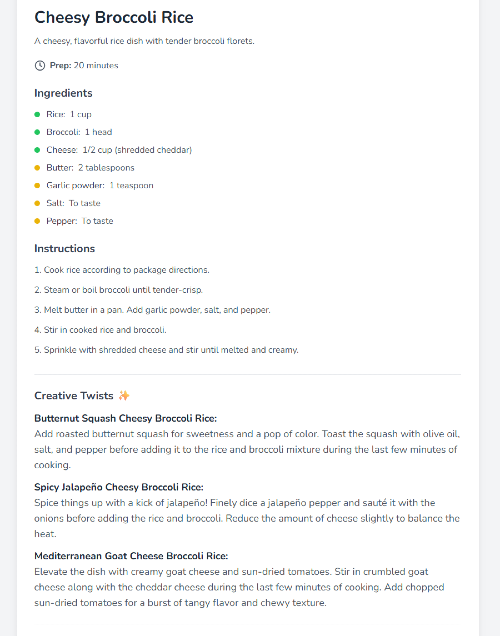
Task: Click step 5 about sprinkling shredded cheese
Action: 166,350
